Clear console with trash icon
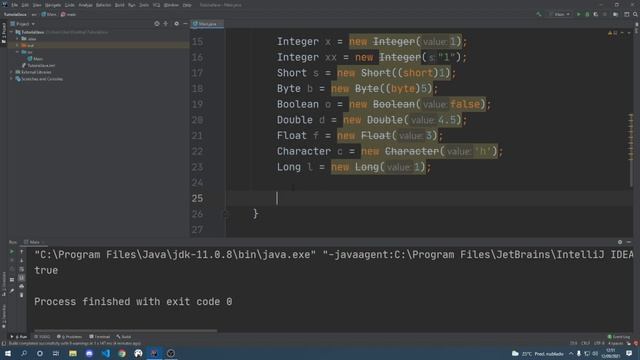The image size is (640, 360). coord(22,295)
